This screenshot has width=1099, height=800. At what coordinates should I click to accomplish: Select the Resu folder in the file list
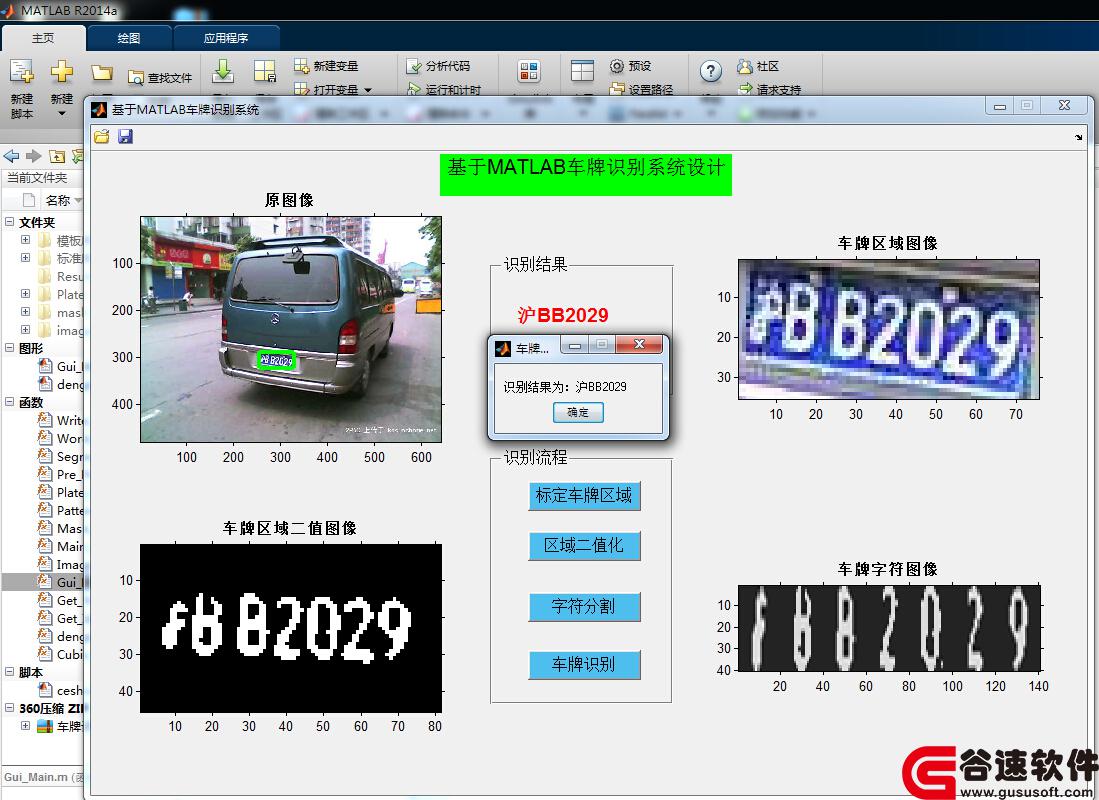[60, 276]
